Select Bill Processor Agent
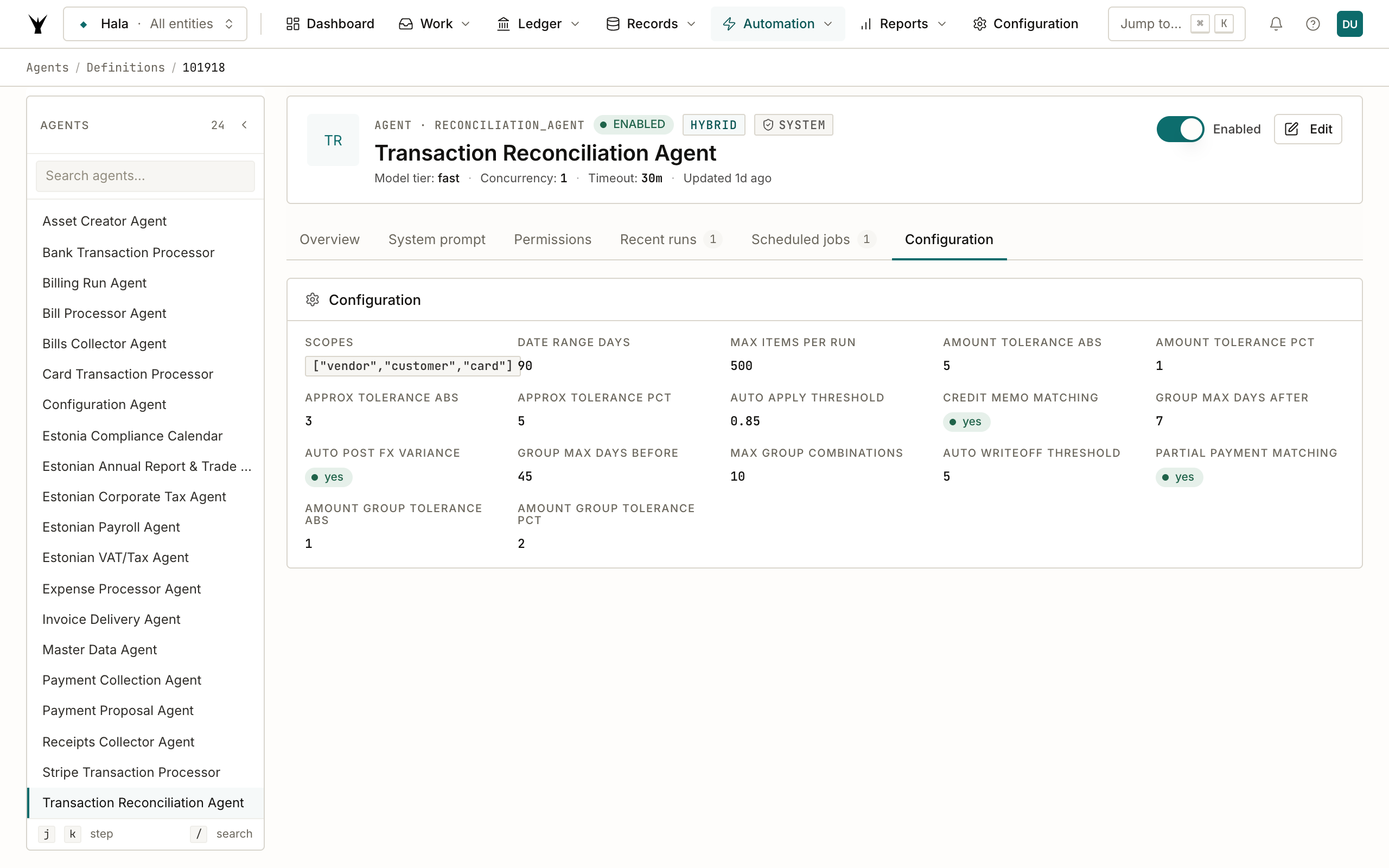The height and width of the screenshot is (868, 1389). click(x=145, y=313)
